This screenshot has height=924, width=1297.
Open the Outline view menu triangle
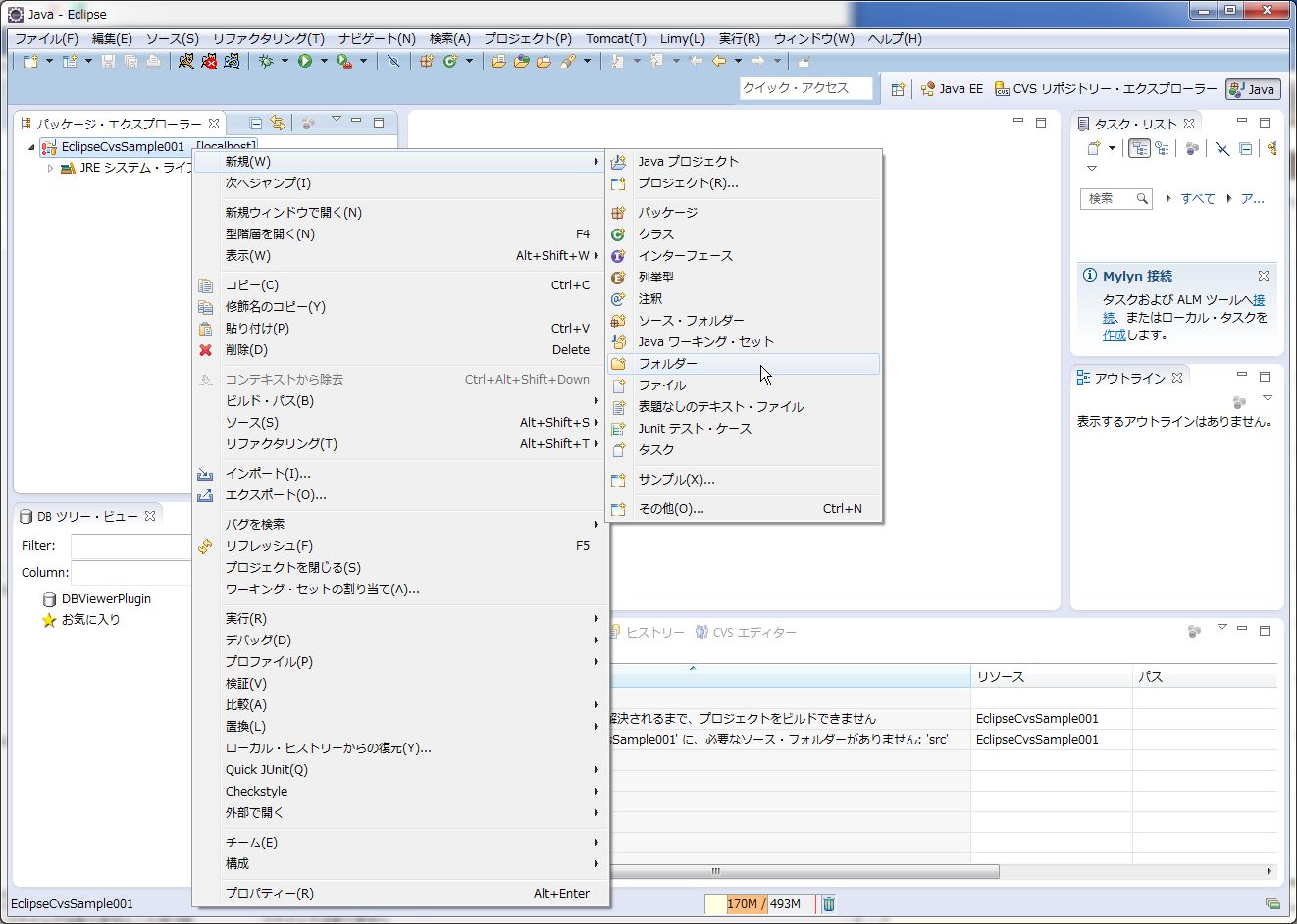point(1268,398)
